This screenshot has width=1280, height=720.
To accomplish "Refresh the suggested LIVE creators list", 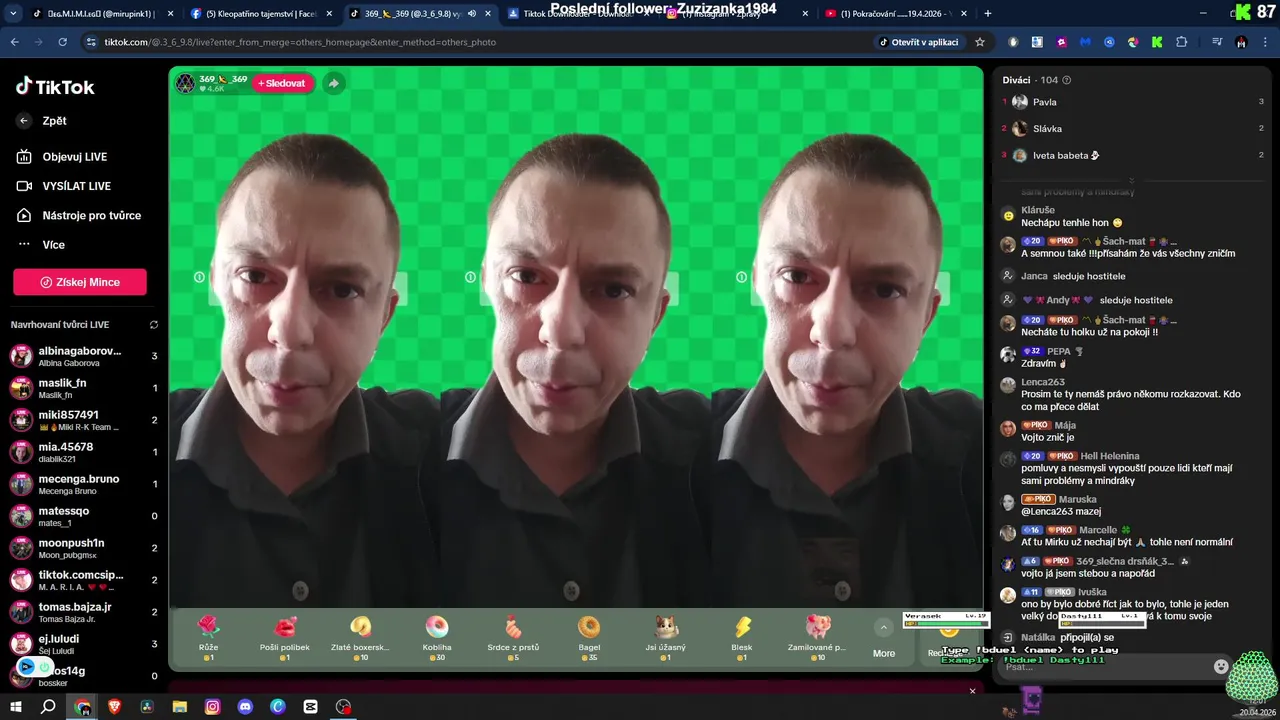I will click(154, 325).
